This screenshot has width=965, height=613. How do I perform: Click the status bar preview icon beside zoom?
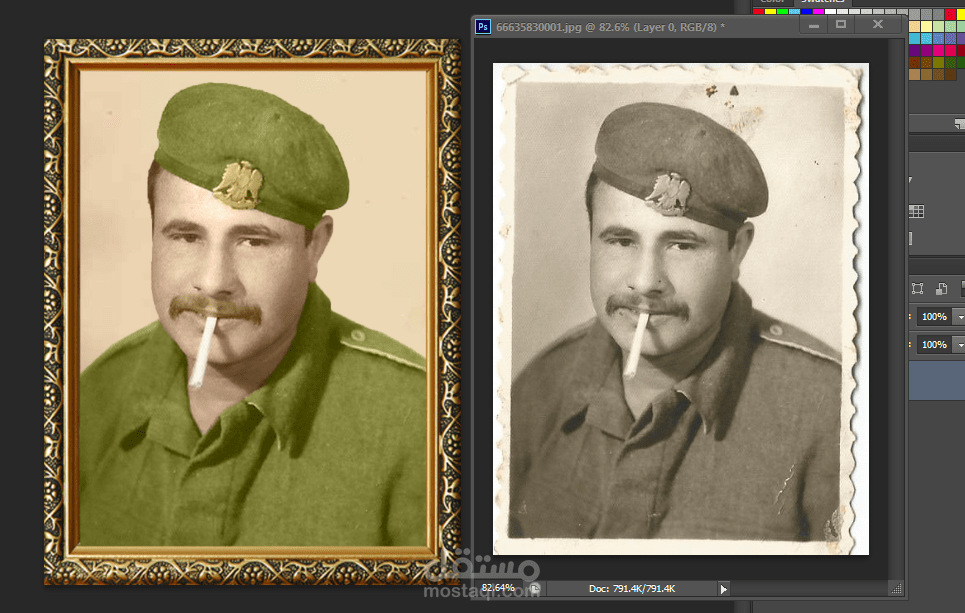(x=535, y=588)
